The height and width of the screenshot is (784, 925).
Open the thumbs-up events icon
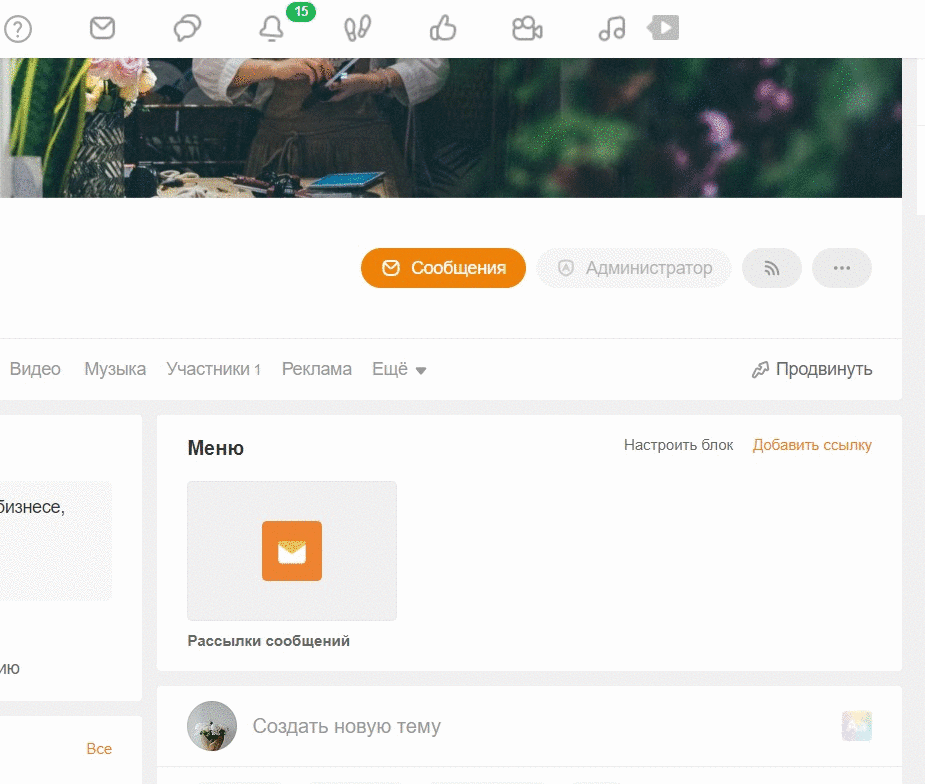(442, 28)
